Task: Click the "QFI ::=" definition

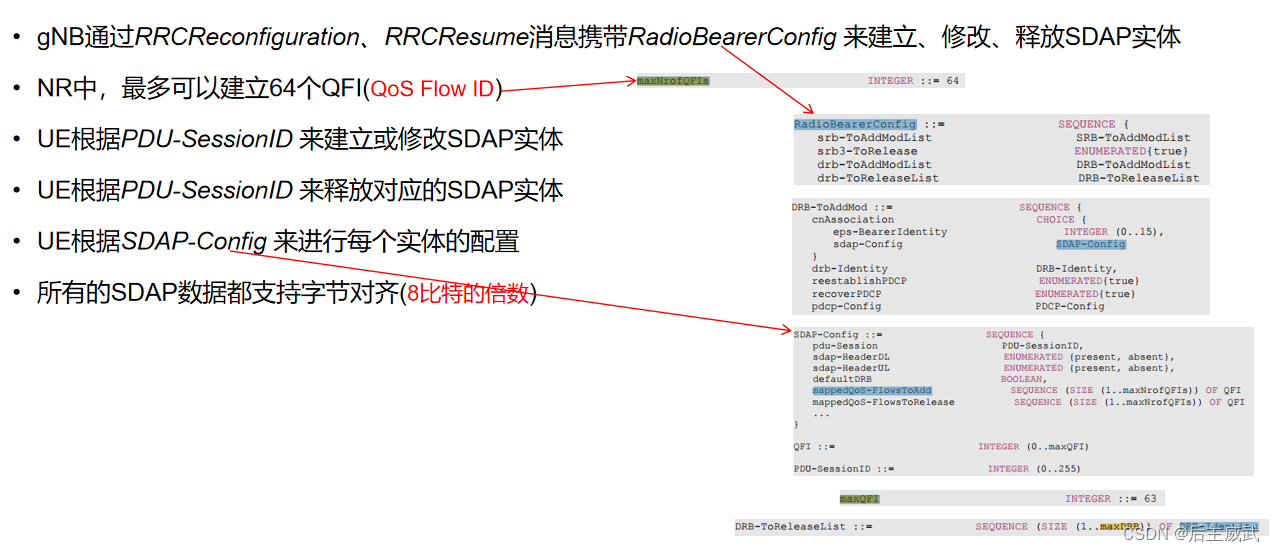Action: 814,447
